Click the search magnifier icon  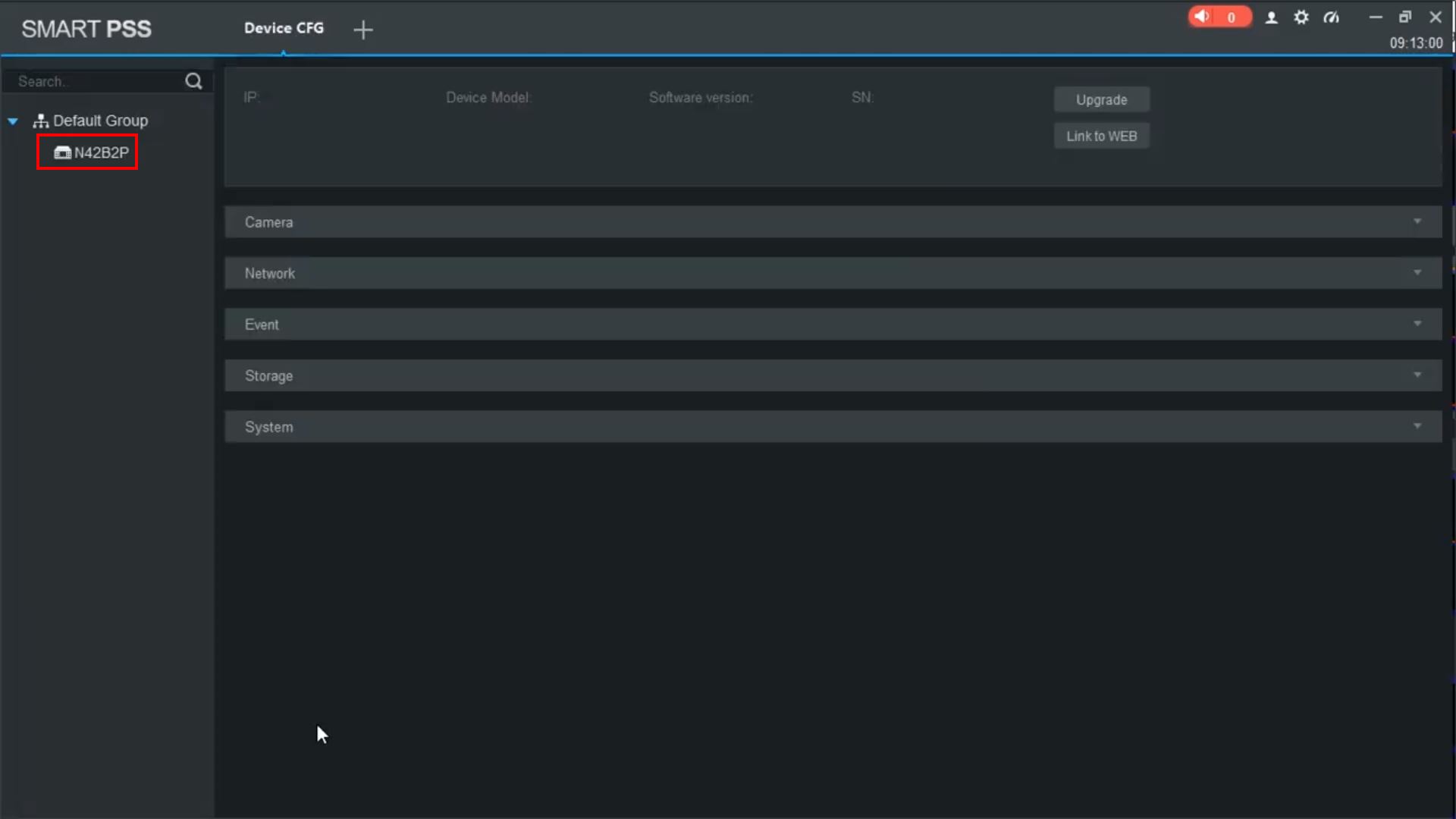pos(193,81)
